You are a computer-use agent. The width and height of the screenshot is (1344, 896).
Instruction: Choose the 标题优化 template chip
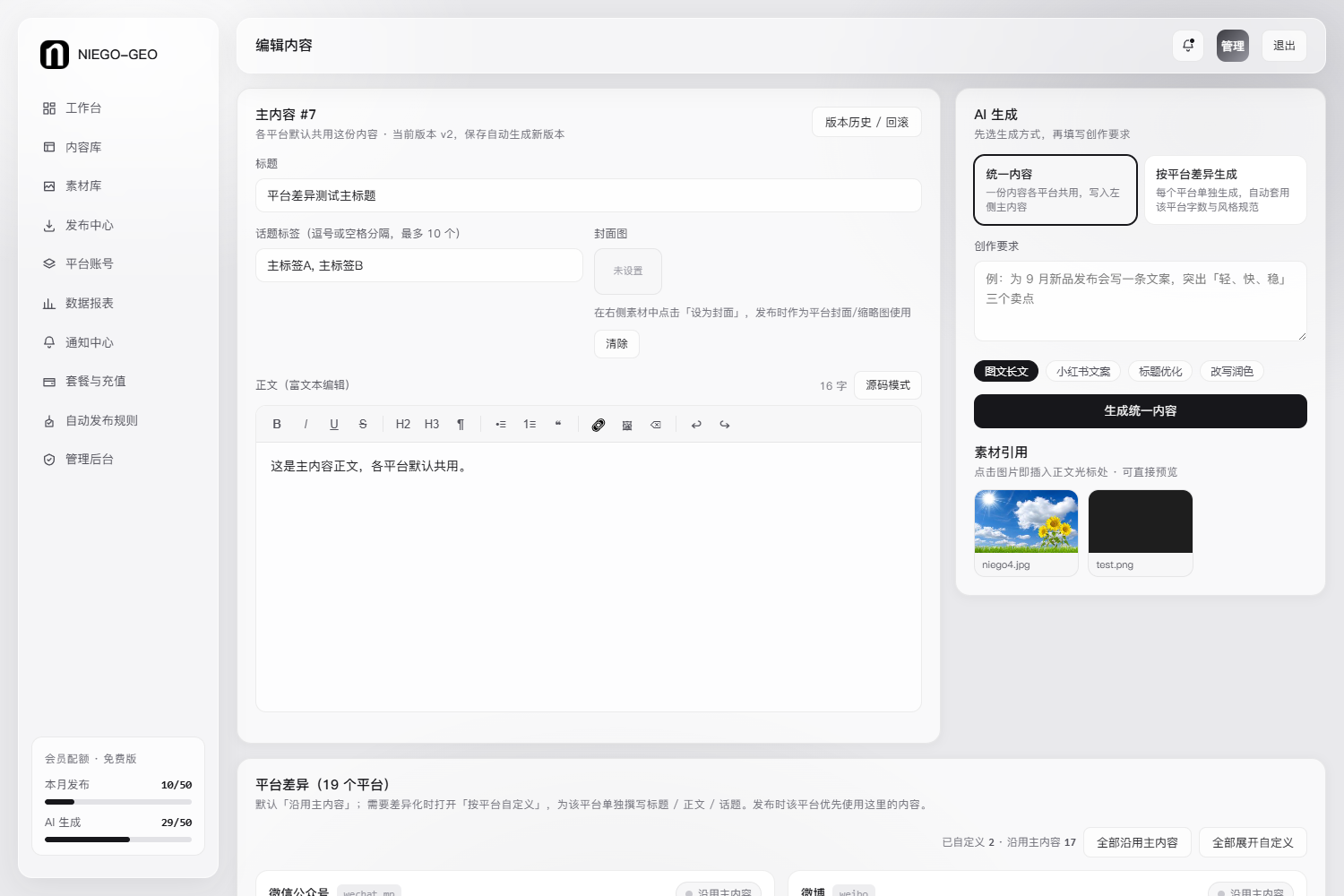[1160, 371]
